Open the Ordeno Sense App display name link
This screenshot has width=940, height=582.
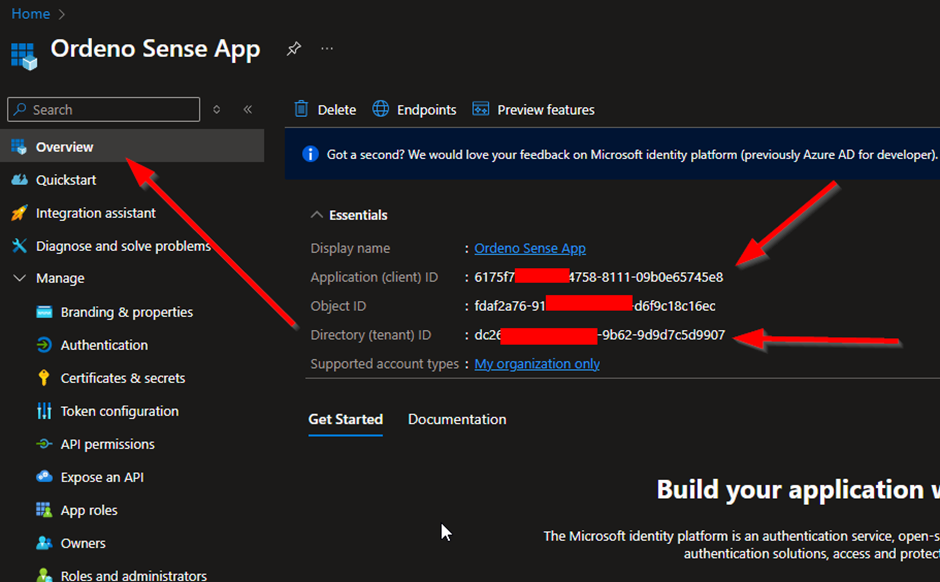(x=530, y=248)
